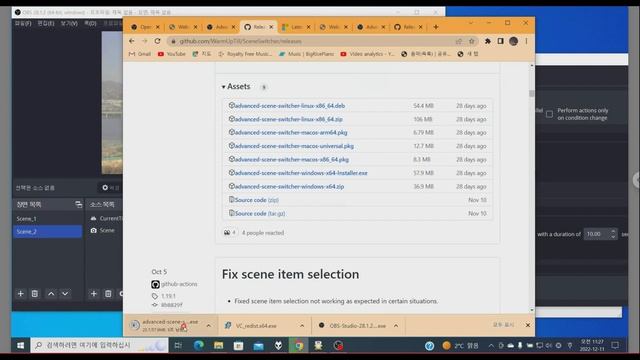Screen dimensions: 640x360
Task: Open Windows notification center
Action: [x=615, y=345]
